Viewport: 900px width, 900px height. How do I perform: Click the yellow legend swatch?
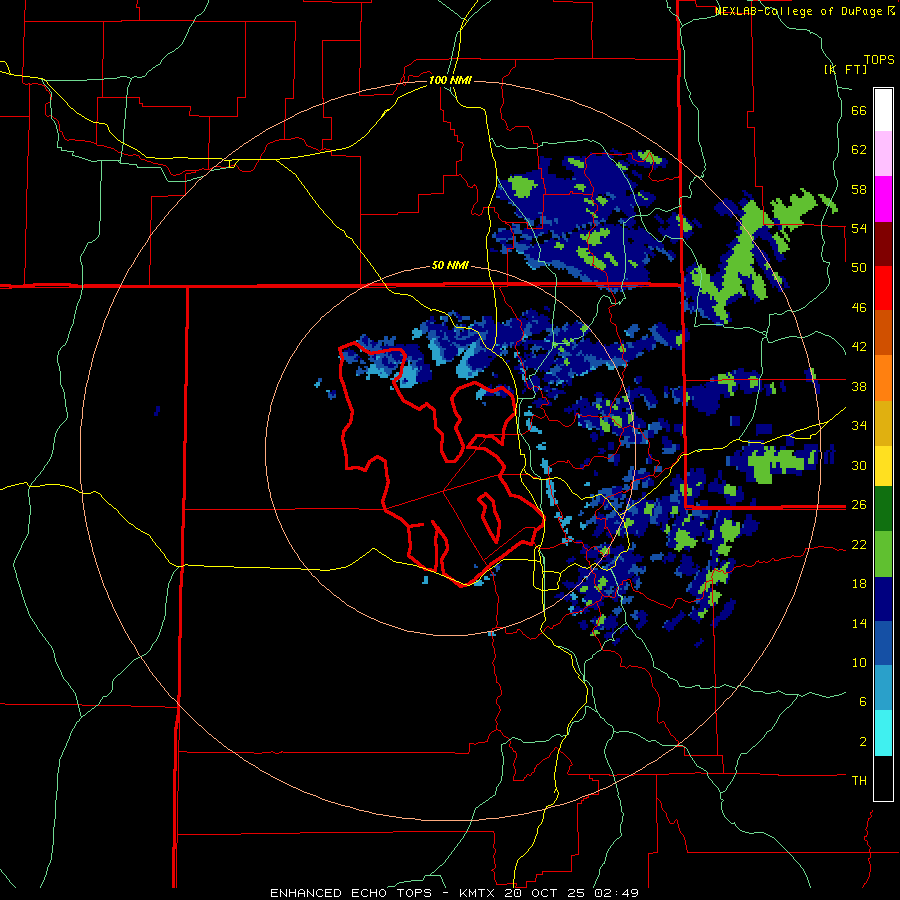pyautogui.click(x=883, y=465)
